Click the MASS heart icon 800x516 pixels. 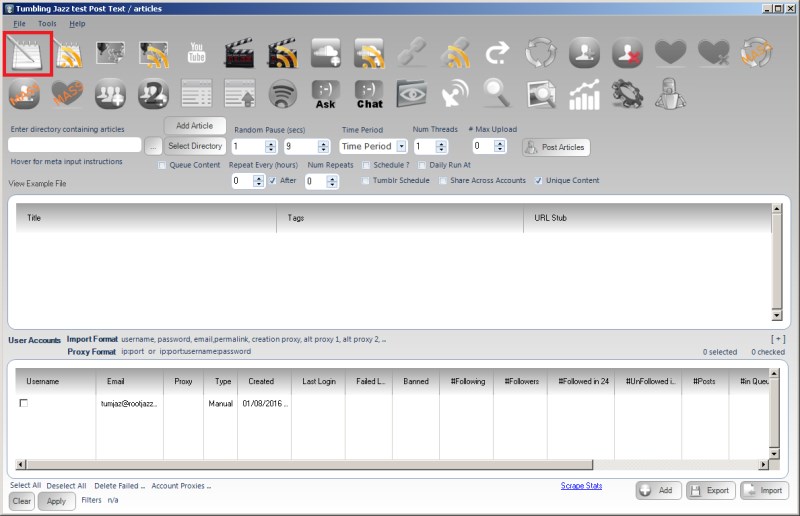click(67, 94)
